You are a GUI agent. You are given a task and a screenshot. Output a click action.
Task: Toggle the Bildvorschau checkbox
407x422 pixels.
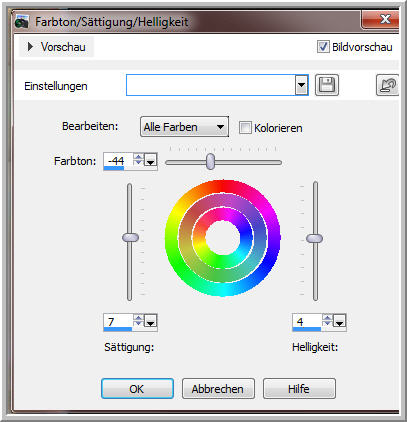[323, 47]
